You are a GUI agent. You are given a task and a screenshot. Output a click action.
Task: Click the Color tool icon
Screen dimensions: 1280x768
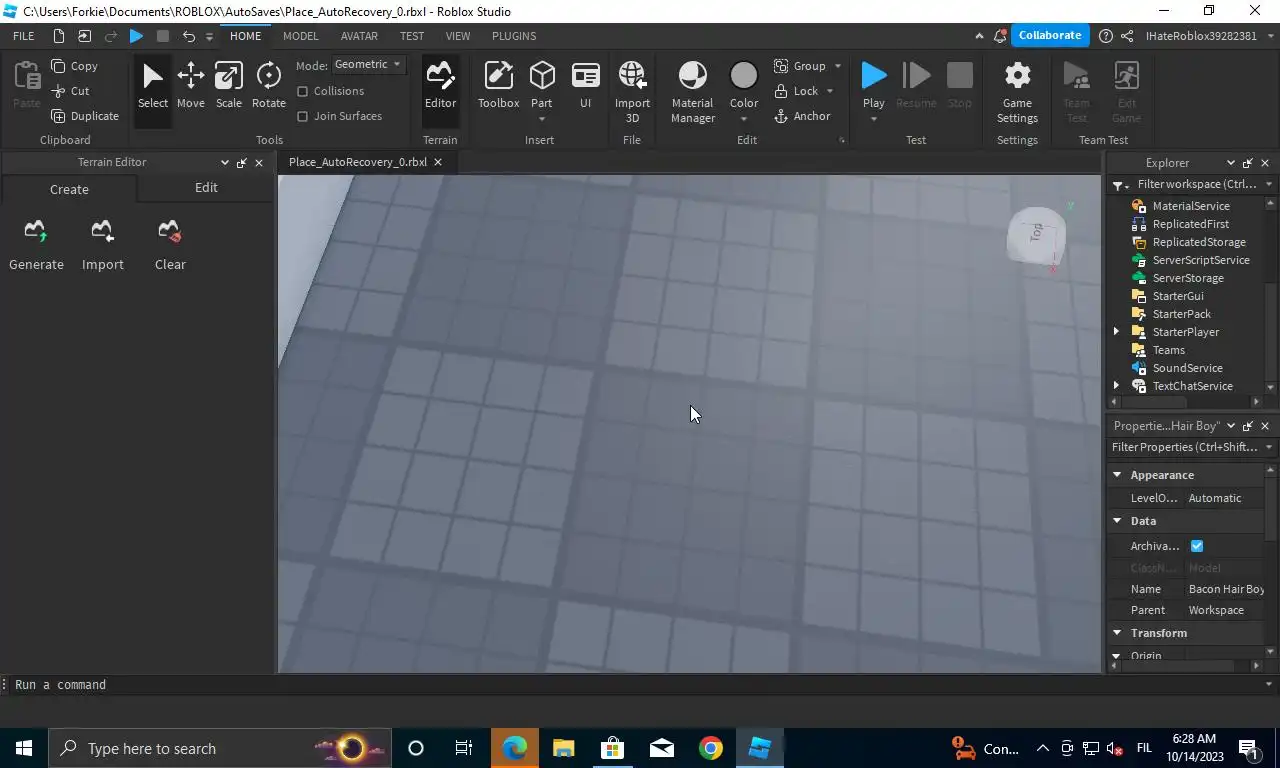pyautogui.click(x=744, y=76)
